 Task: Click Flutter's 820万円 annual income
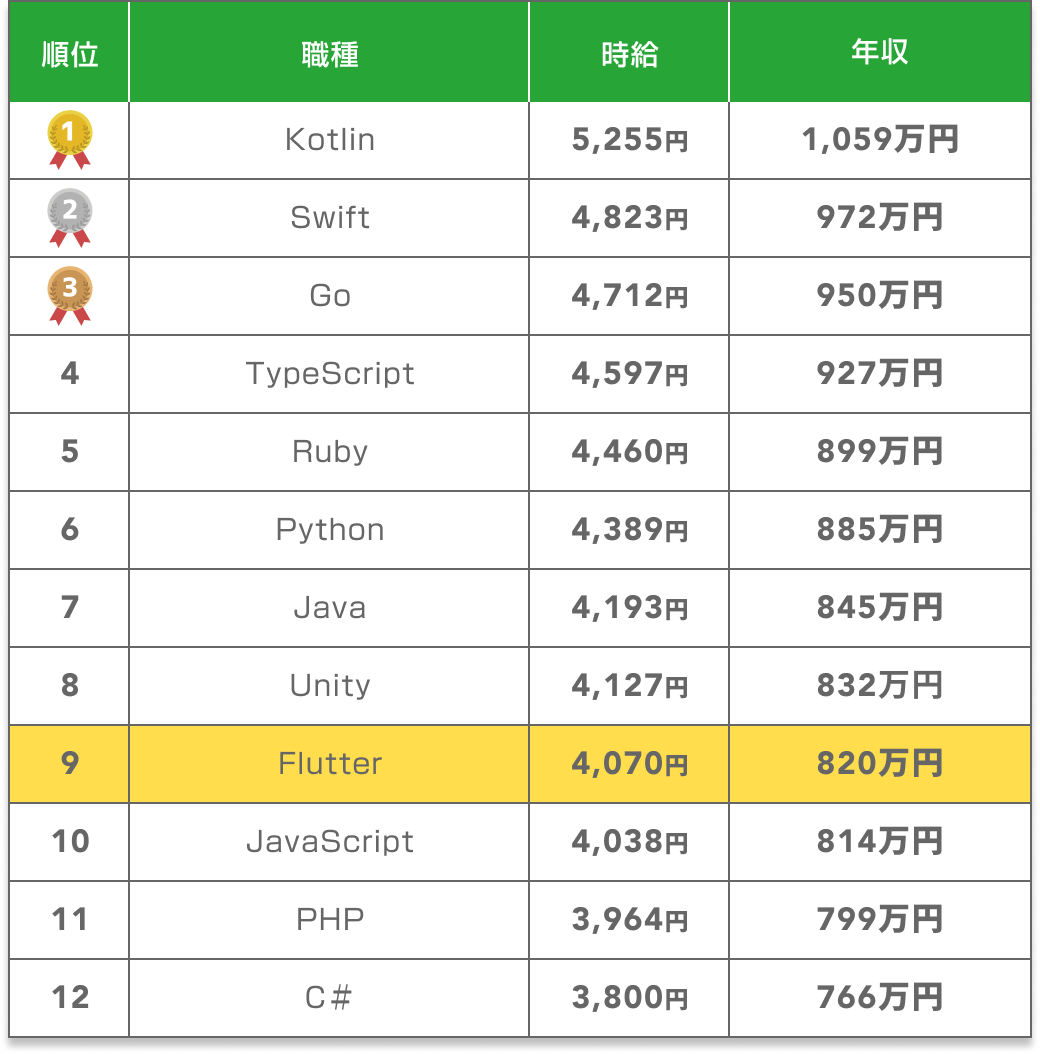880,764
